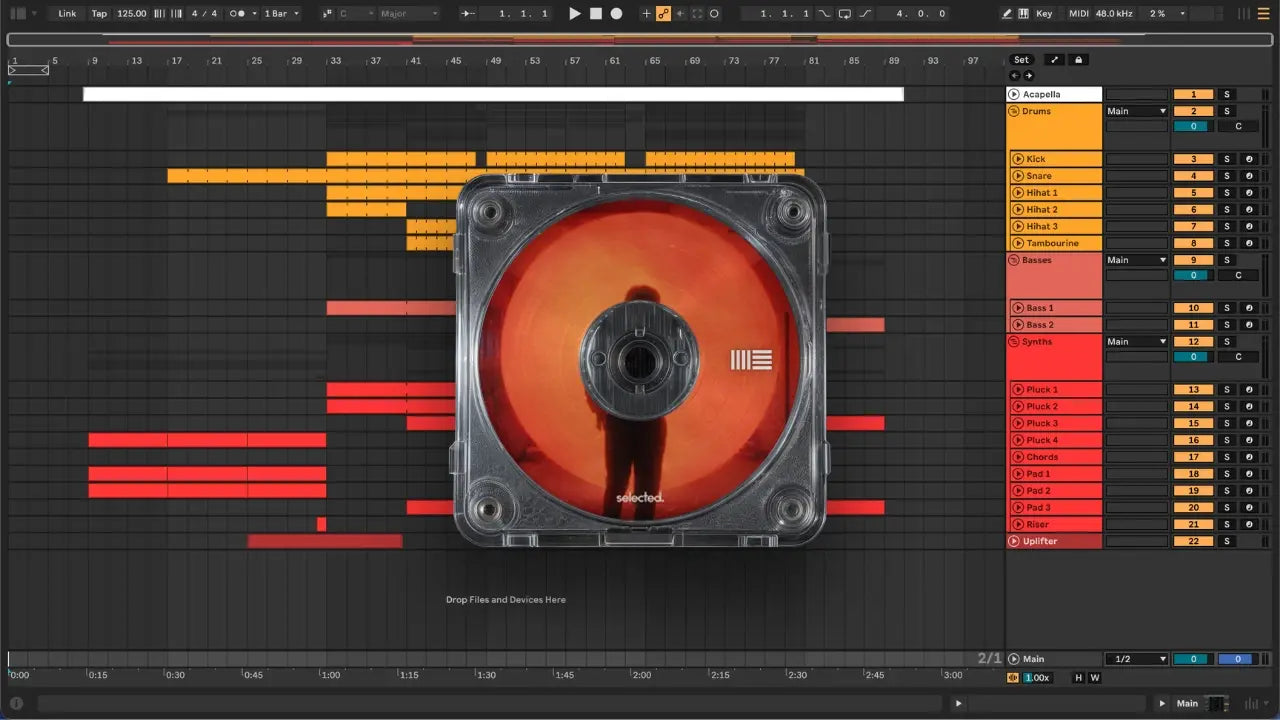1280x720 pixels.
Task: Click the Set locator button
Action: pyautogui.click(x=1021, y=60)
